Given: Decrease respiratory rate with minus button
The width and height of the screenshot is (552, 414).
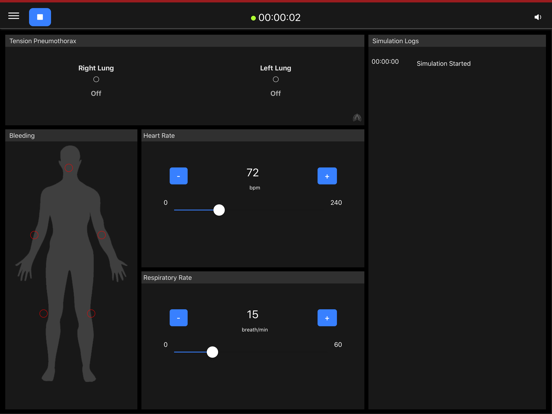Looking at the screenshot, I should pyautogui.click(x=178, y=318).
